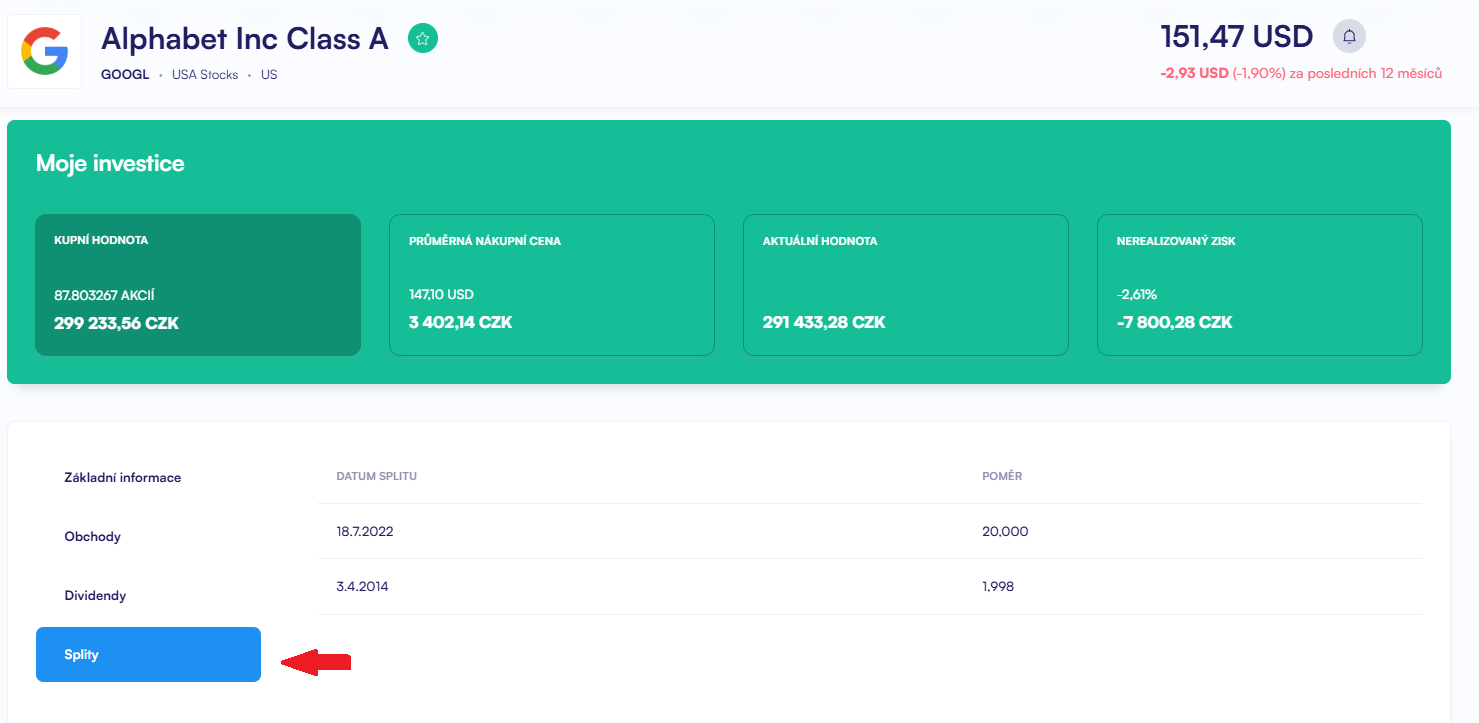Viewport: 1479px width, 723px height.
Task: Select the highlighted Splity tab
Action: pos(148,655)
